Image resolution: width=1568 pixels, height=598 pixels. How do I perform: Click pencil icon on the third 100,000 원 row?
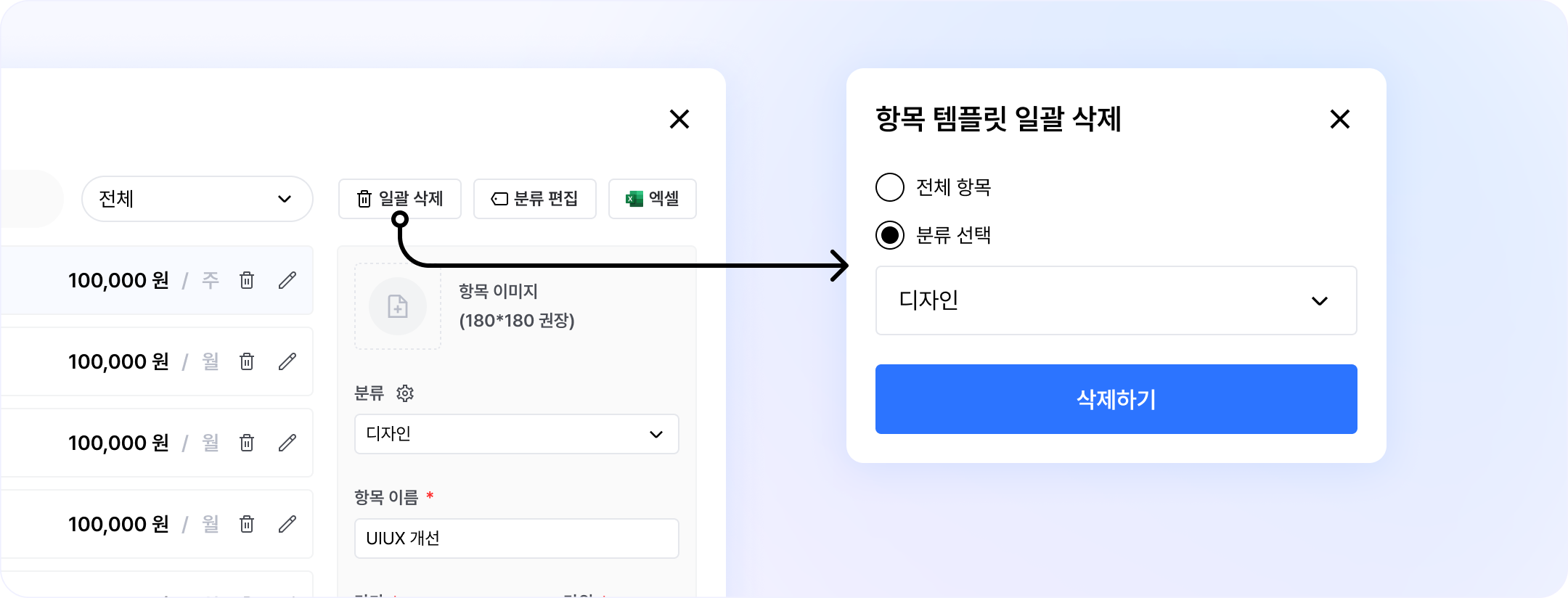coord(287,443)
